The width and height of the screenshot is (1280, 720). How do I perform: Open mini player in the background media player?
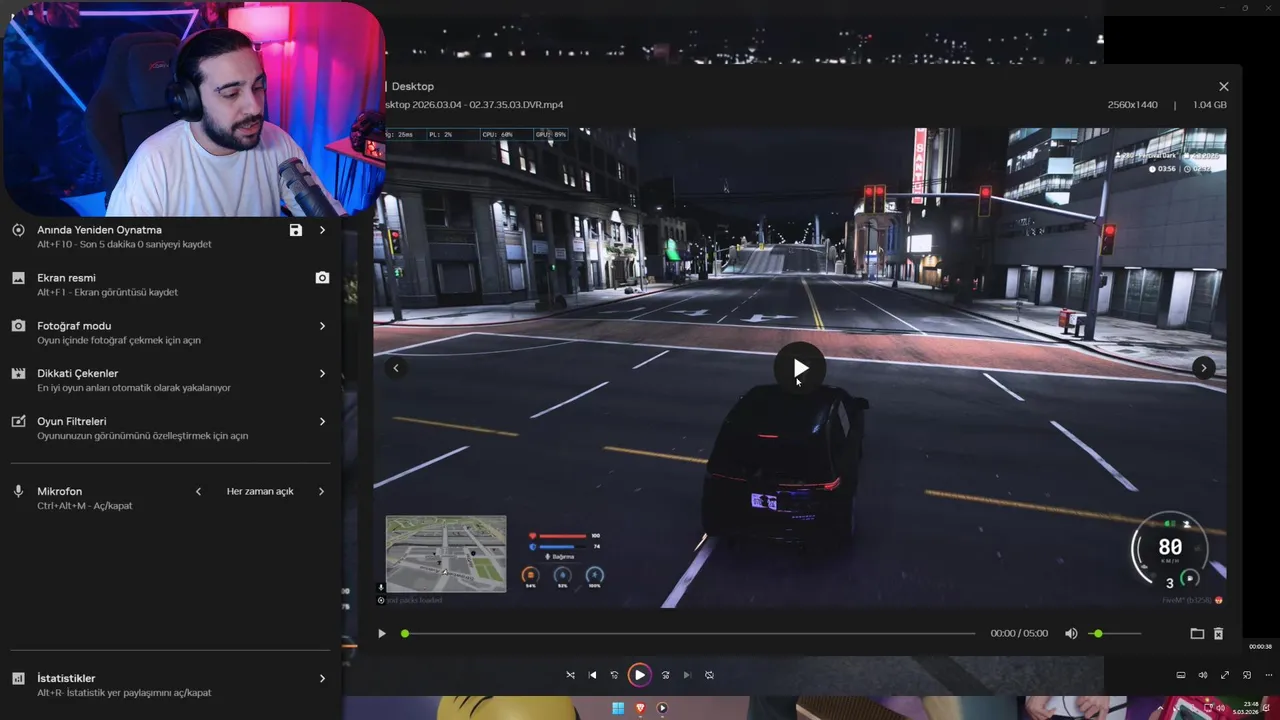tap(1247, 675)
